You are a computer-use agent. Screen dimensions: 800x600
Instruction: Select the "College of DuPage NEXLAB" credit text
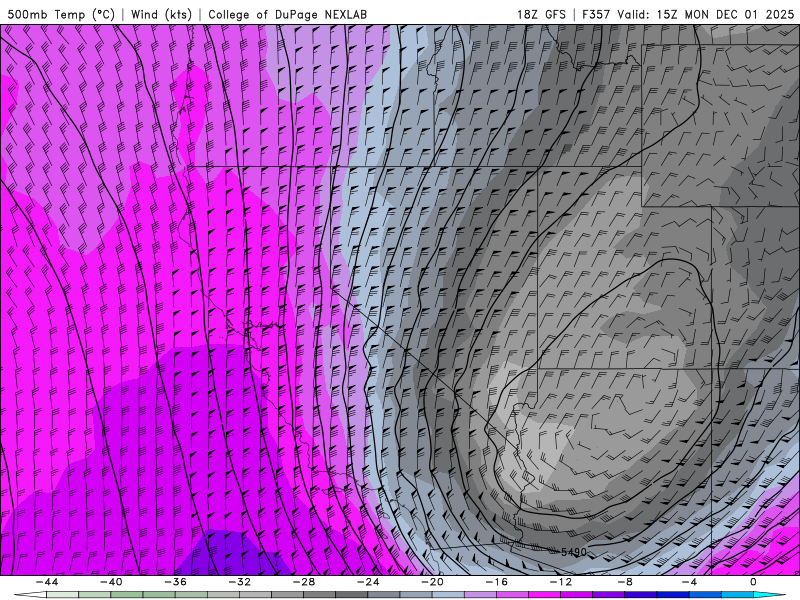click(287, 14)
